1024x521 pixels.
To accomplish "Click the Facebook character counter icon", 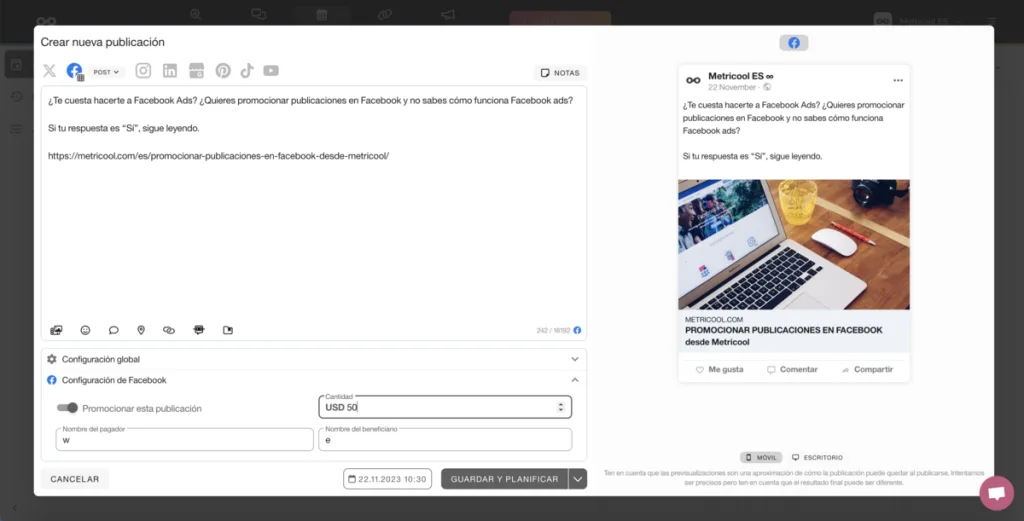I will (577, 330).
